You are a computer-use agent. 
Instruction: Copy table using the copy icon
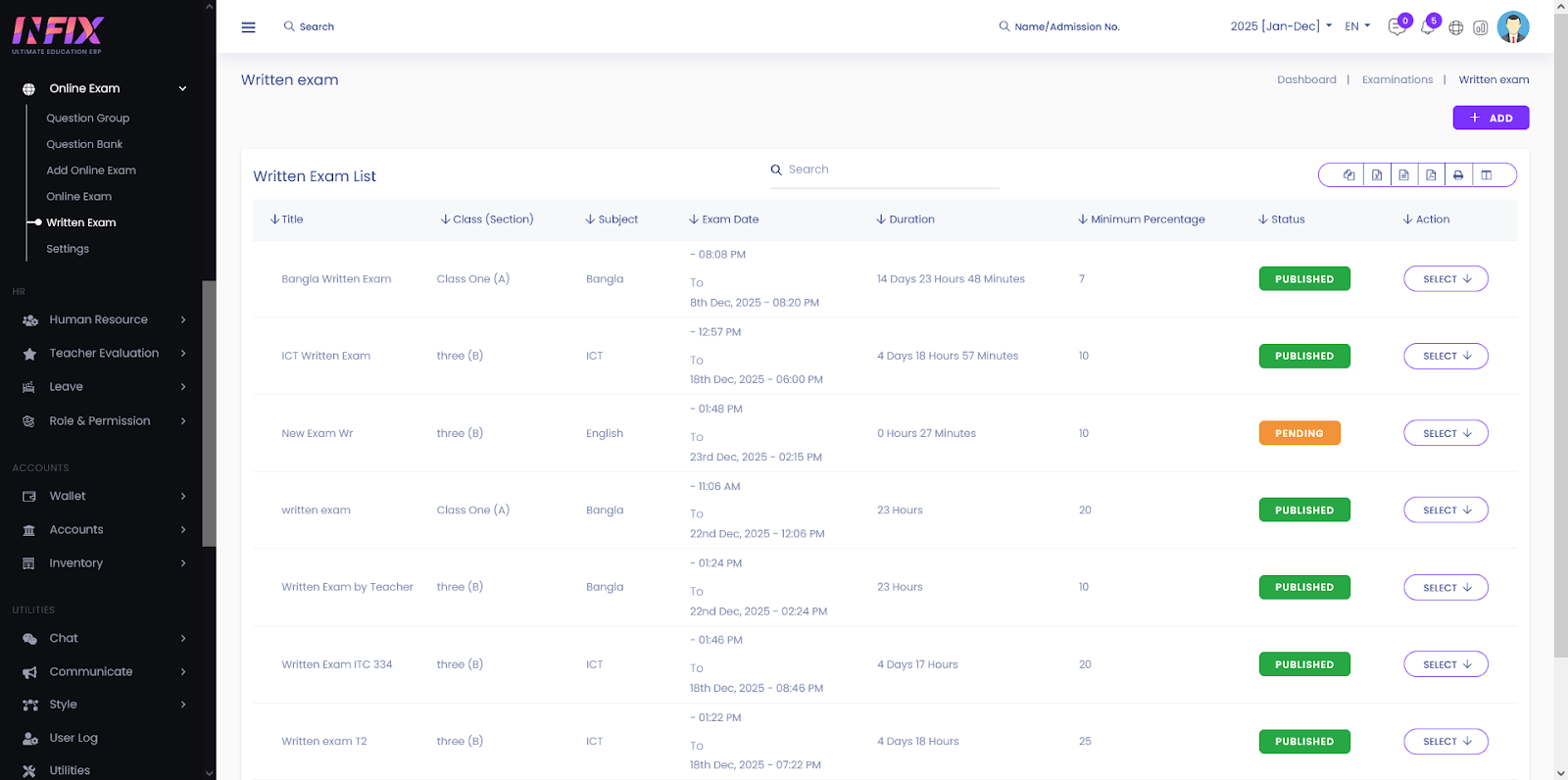coord(1349,175)
